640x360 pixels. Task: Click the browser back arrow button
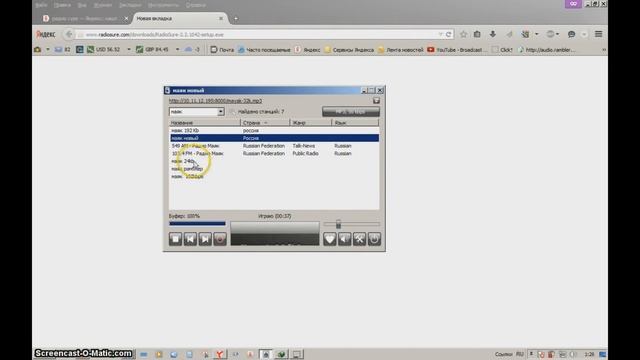(x=69, y=34)
